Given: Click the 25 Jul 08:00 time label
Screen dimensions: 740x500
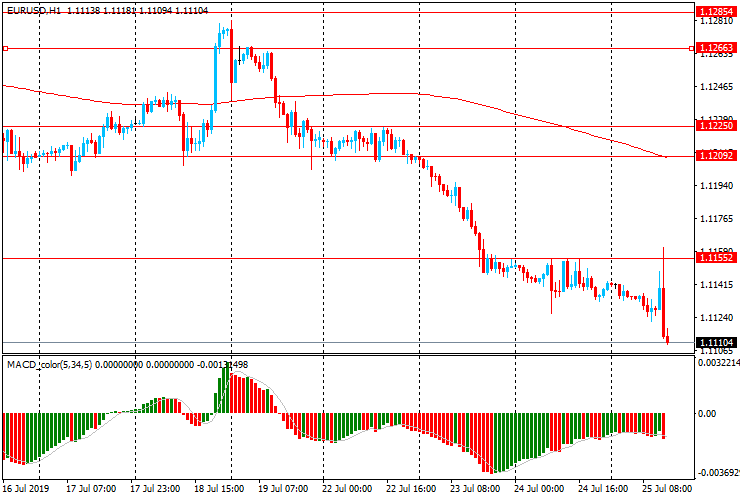Looking at the screenshot, I should pos(667,488).
